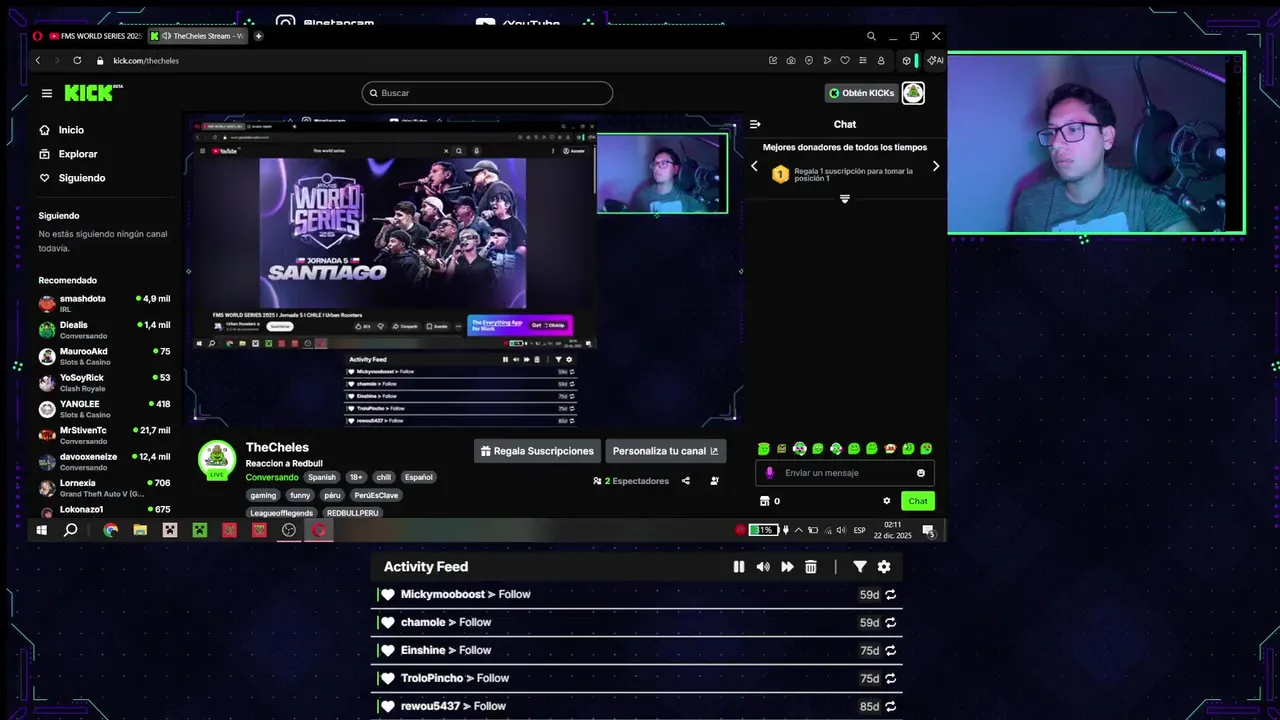Replay the chamole follow alert
The image size is (1280, 720).
point(890,623)
